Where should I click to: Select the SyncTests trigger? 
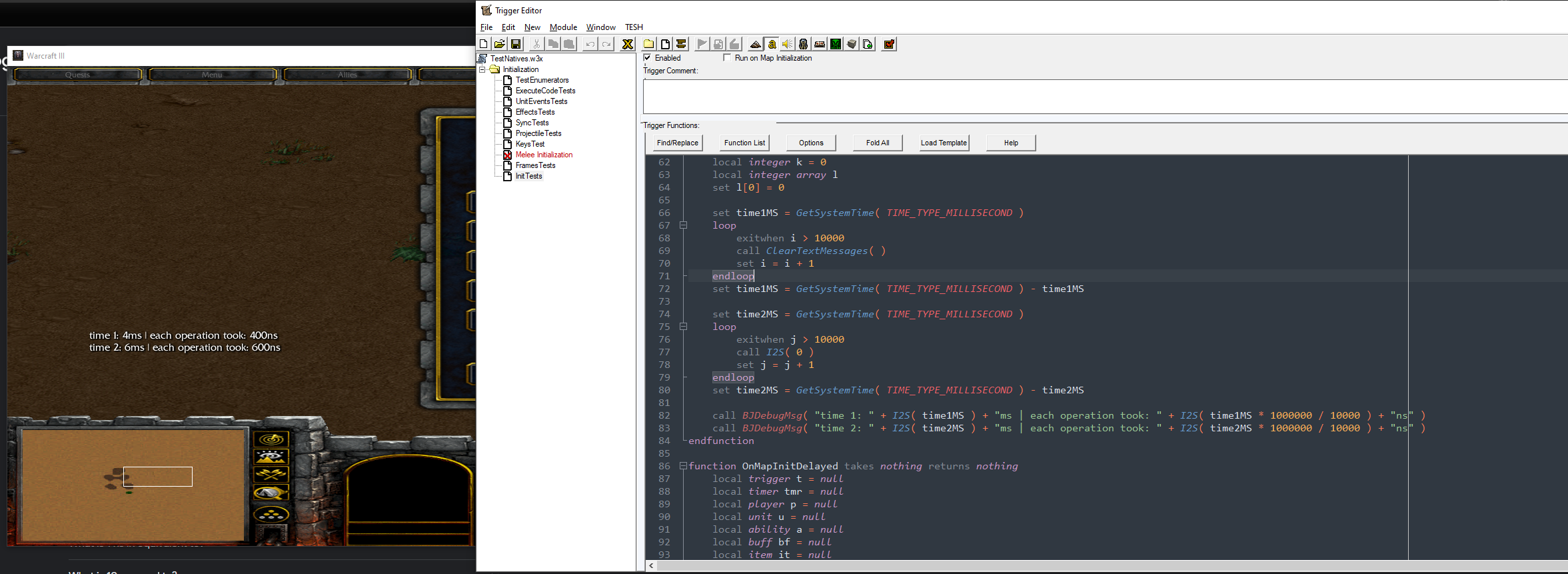click(532, 123)
